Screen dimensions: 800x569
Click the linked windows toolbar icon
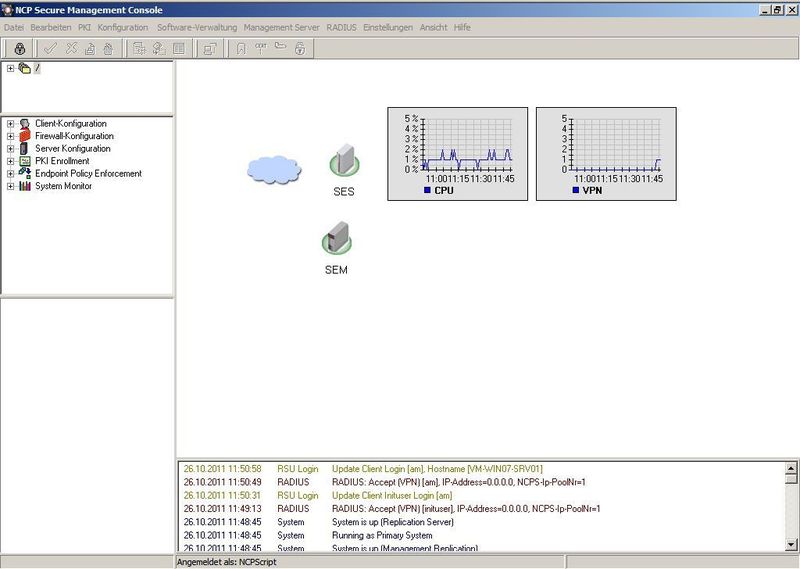point(210,49)
